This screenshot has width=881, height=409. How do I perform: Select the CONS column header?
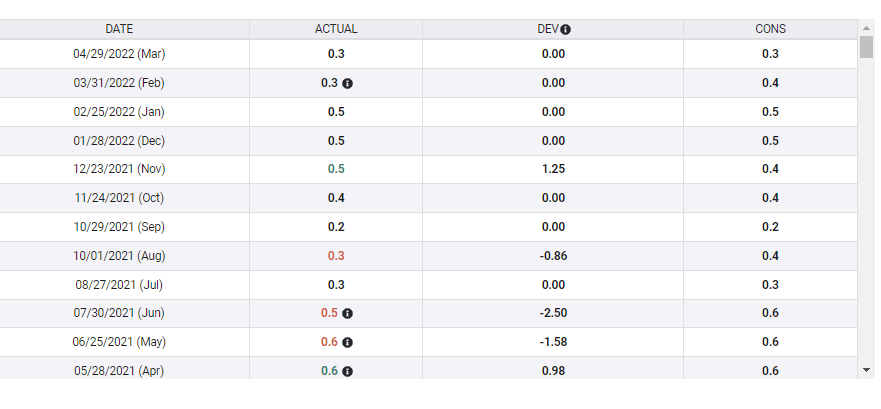click(x=770, y=30)
